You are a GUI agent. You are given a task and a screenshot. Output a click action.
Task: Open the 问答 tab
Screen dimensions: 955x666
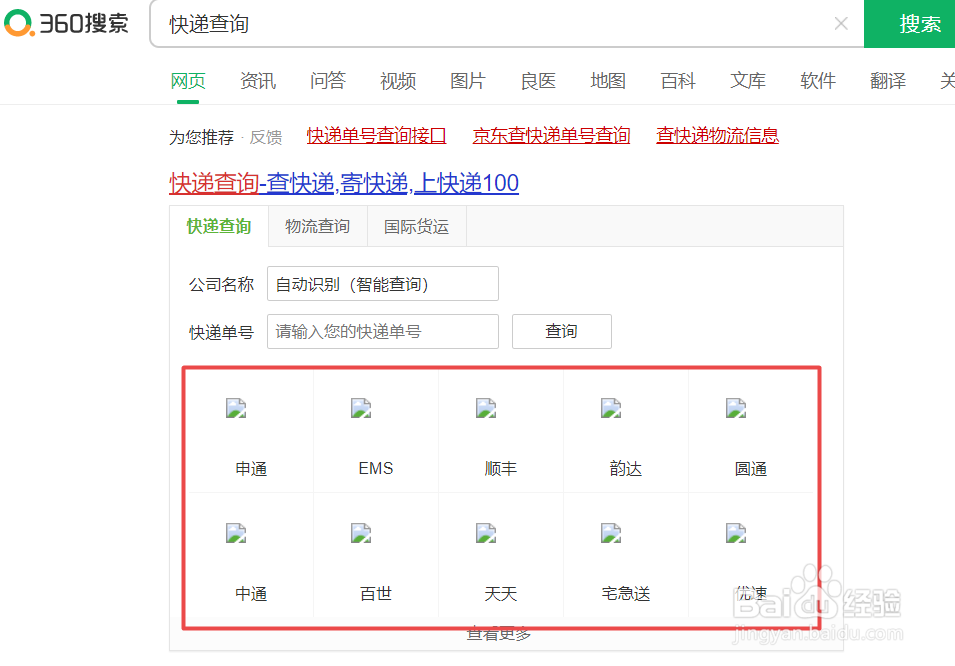point(328,80)
